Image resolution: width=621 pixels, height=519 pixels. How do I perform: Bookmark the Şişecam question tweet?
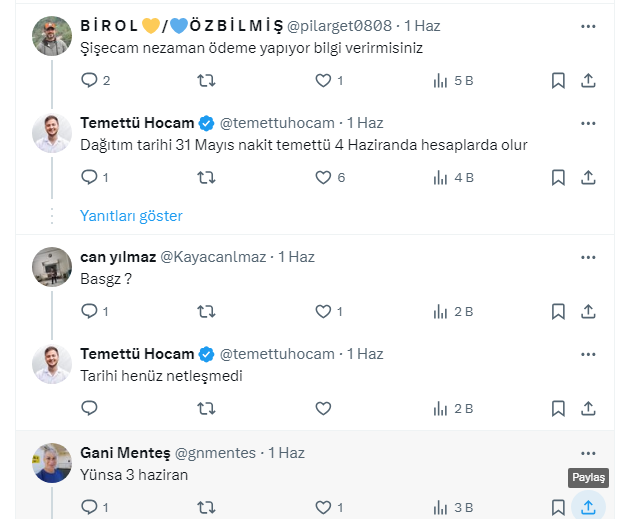pos(558,81)
